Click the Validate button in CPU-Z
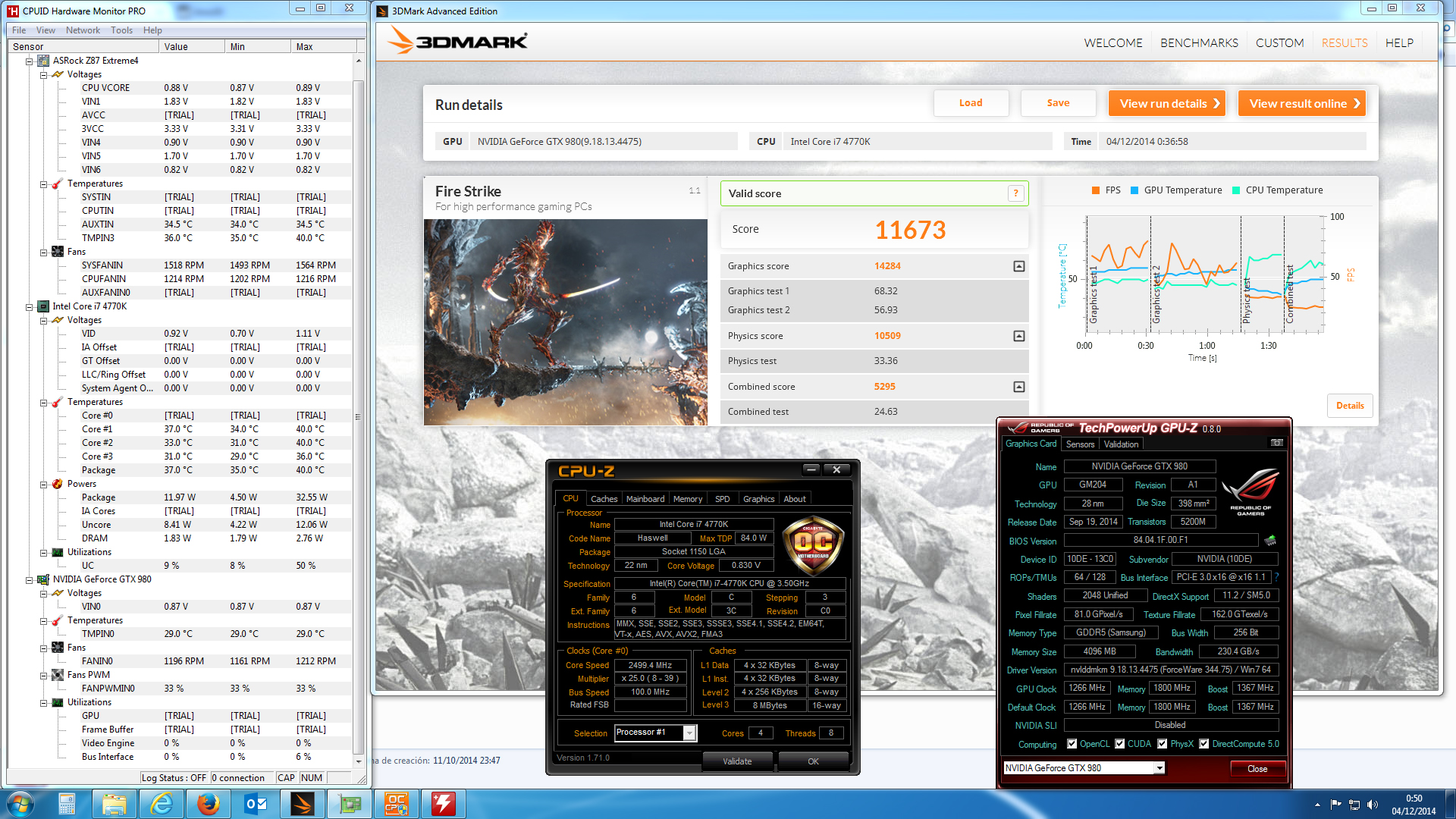 [737, 761]
